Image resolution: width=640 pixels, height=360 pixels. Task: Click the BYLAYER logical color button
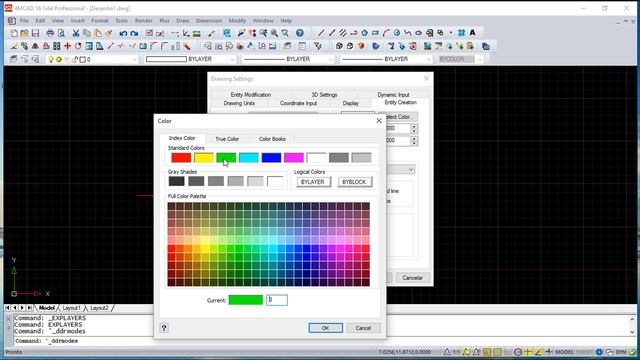(313, 182)
